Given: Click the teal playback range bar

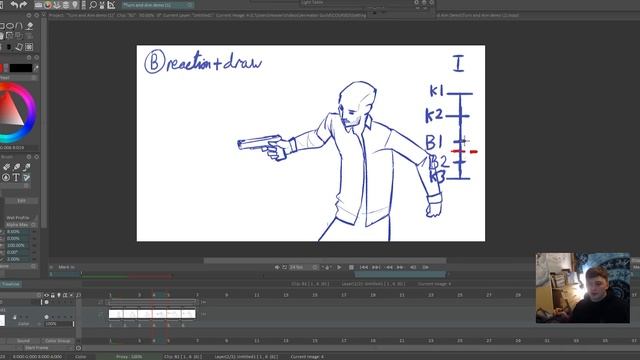Looking at the screenshot, I should click(x=400, y=275).
